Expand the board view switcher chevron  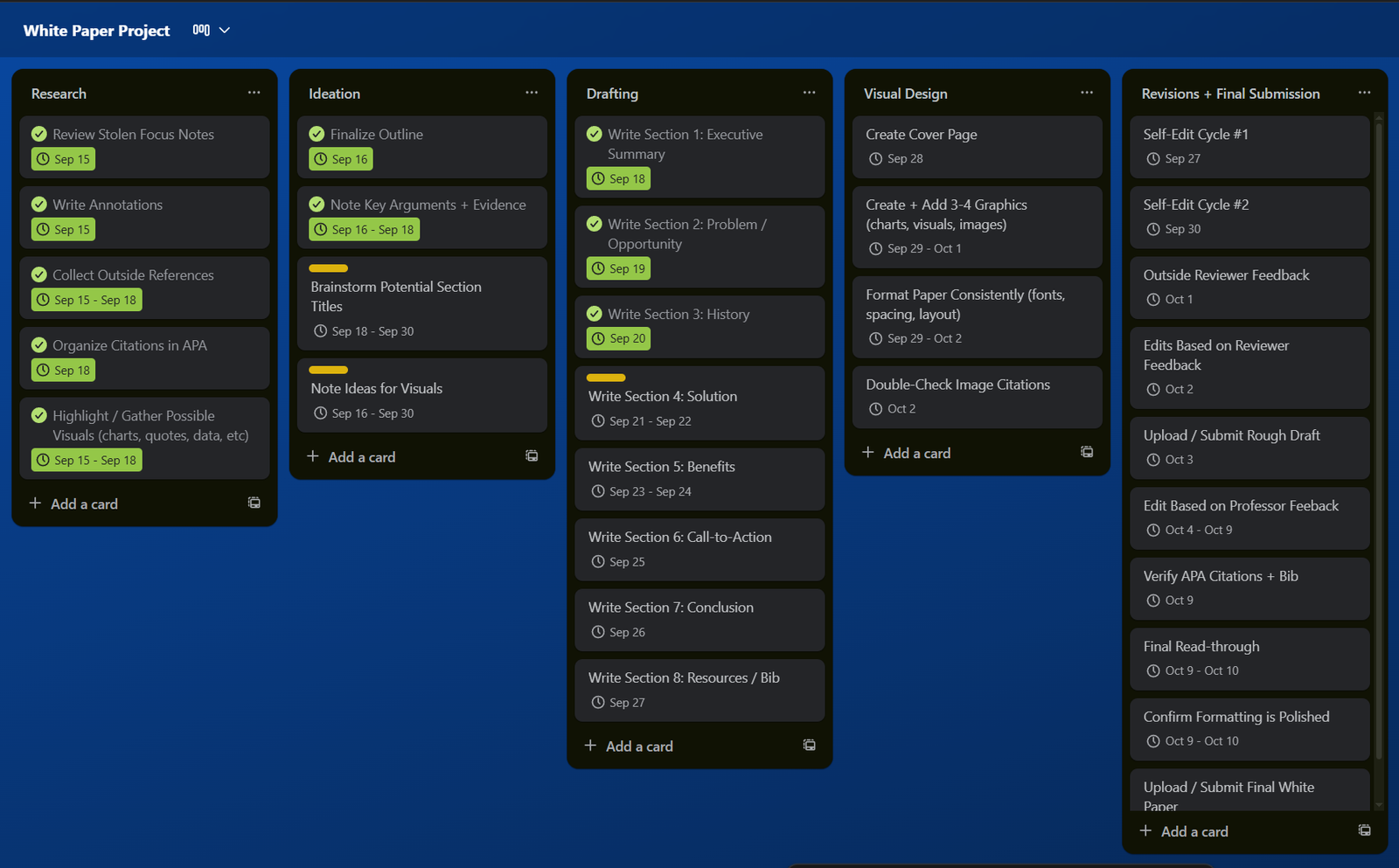[x=225, y=30]
